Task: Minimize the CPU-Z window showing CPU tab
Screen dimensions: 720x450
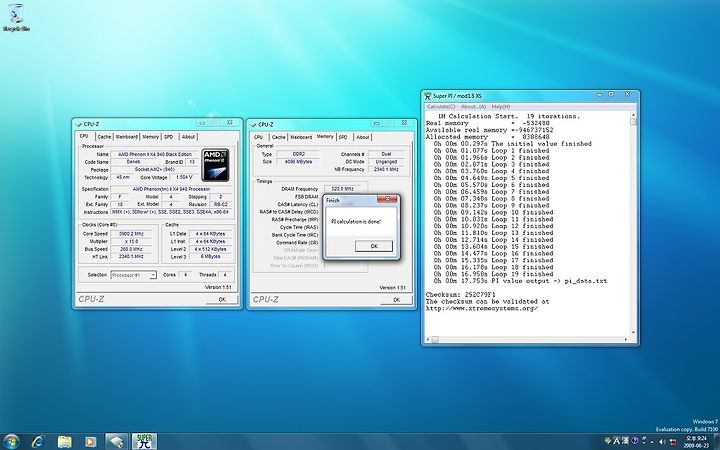Action: pos(202,123)
